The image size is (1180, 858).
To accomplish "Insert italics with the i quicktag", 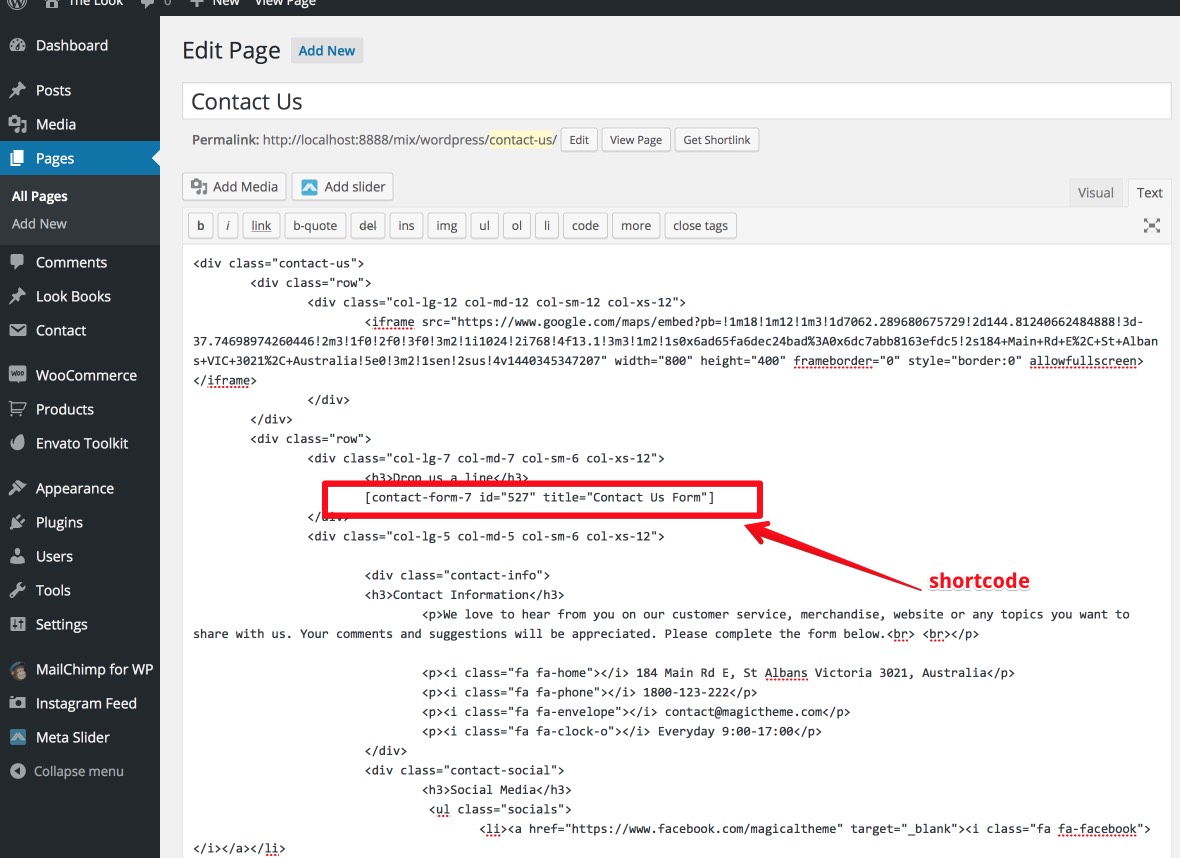I will point(228,226).
